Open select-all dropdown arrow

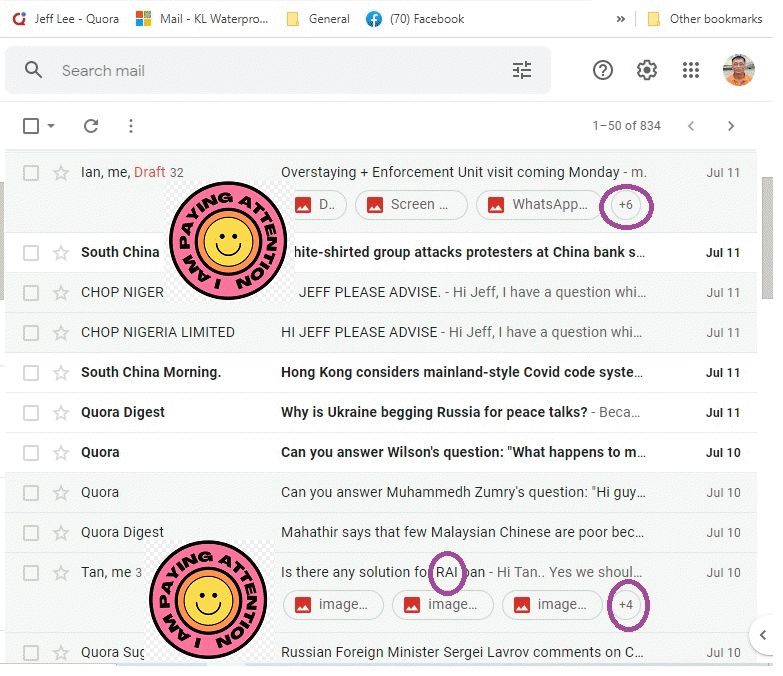(x=51, y=126)
